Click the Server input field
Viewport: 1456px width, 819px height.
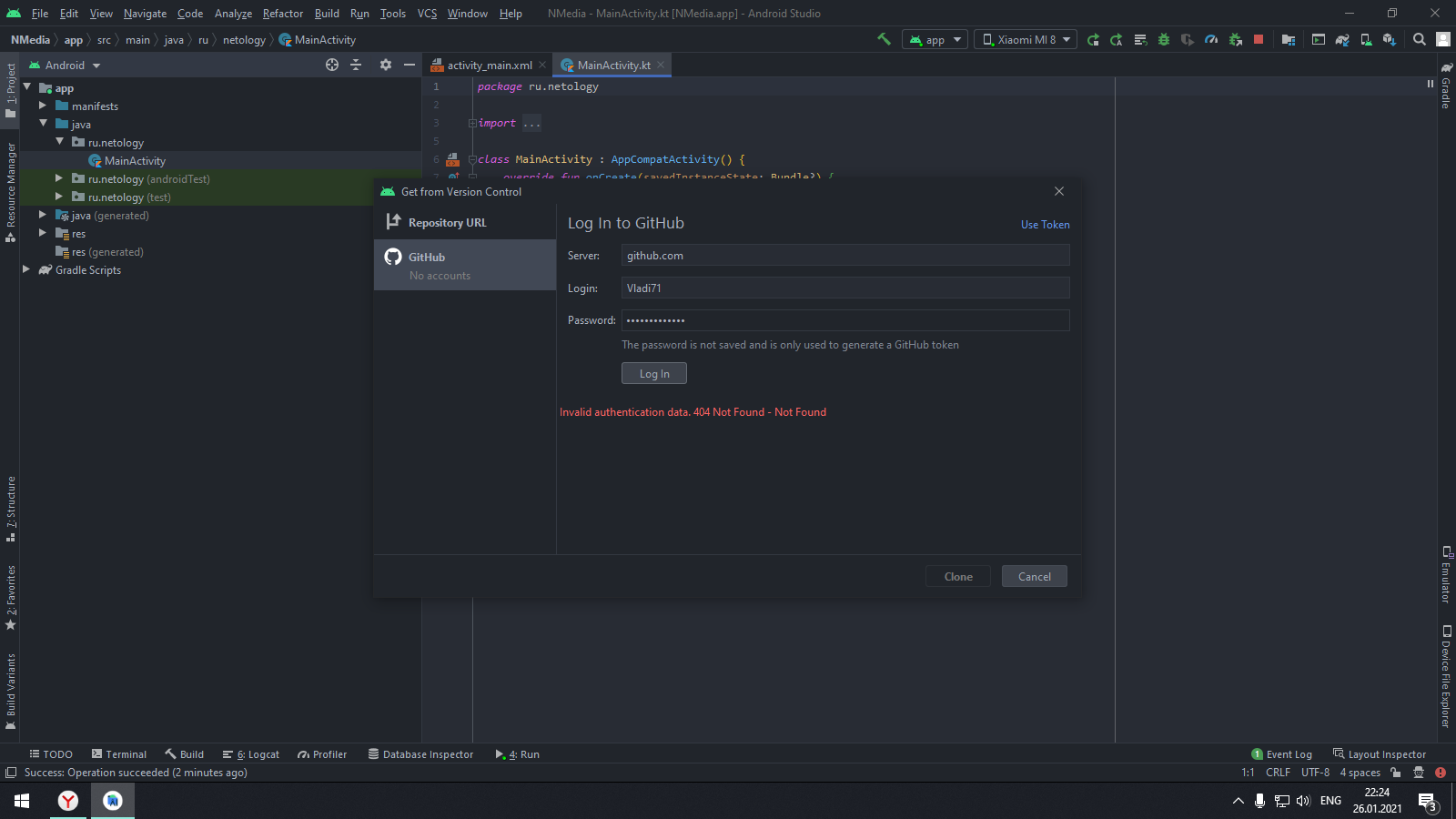pyautogui.click(x=845, y=256)
